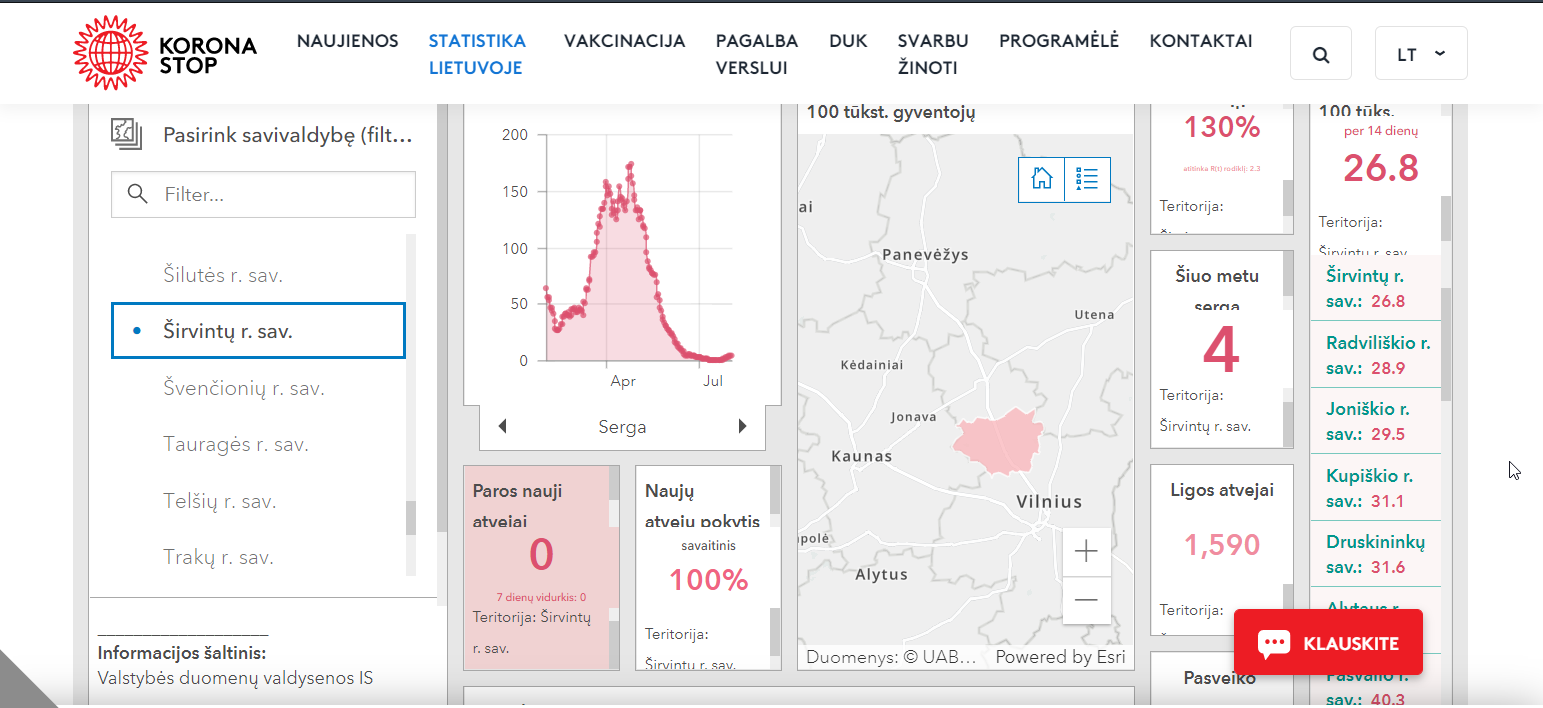Click the map home extent icon

tap(1042, 180)
